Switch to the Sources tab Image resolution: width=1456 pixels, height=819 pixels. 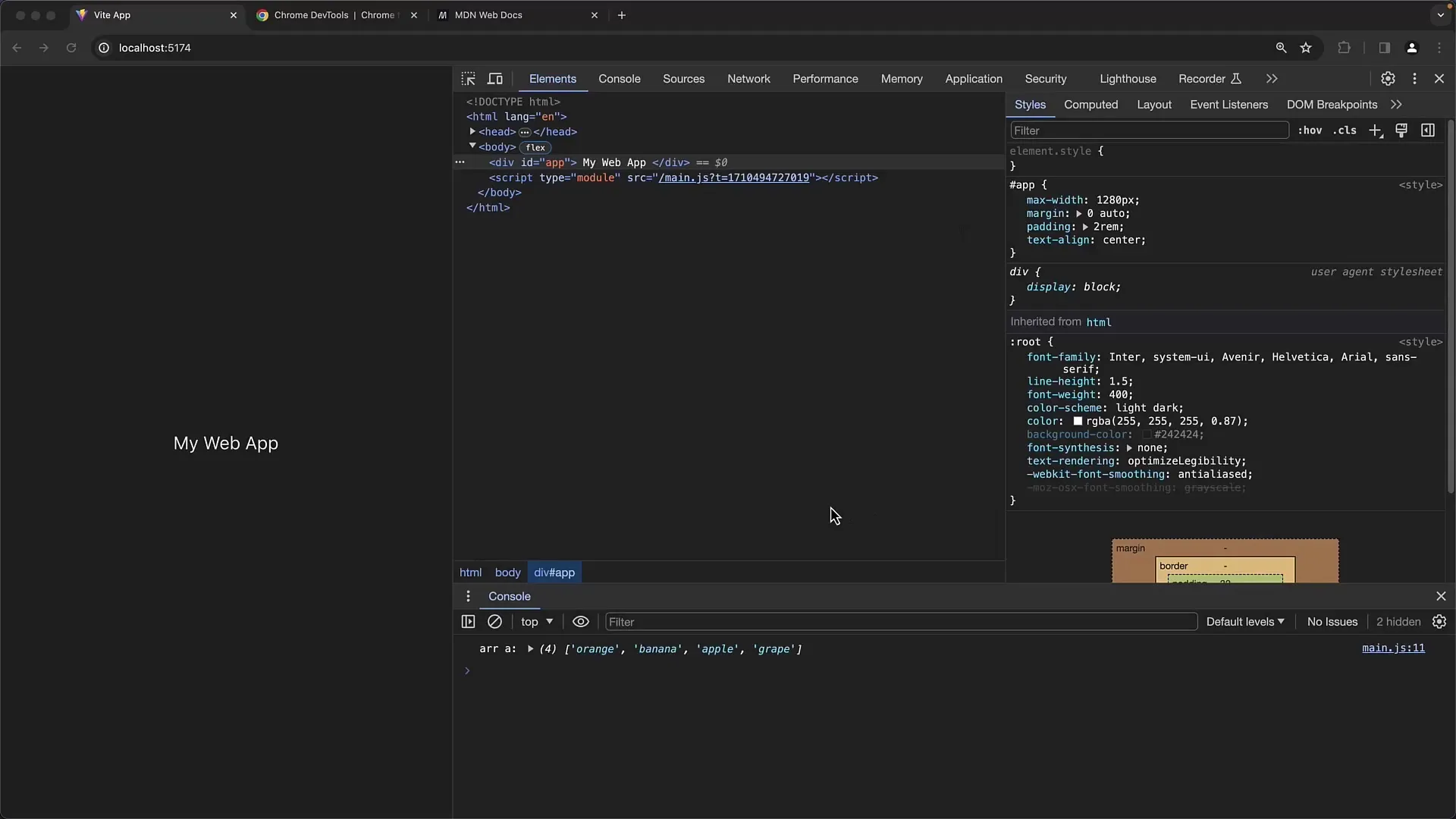pos(683,79)
